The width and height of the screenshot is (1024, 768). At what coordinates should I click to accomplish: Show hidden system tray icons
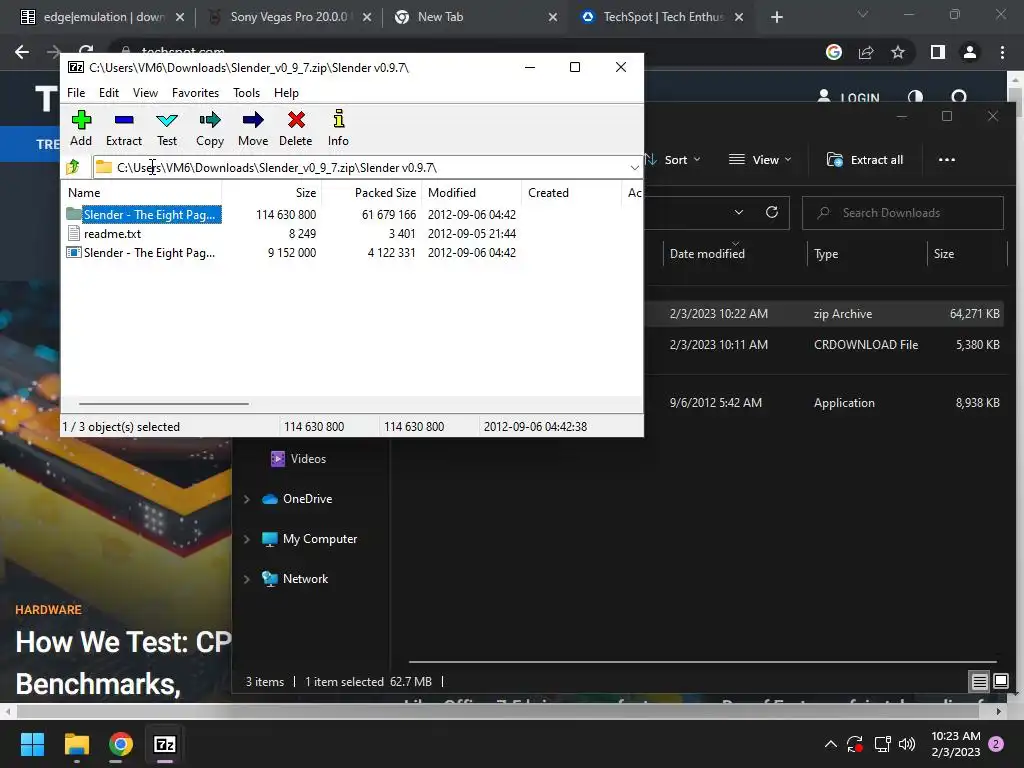(x=830, y=744)
